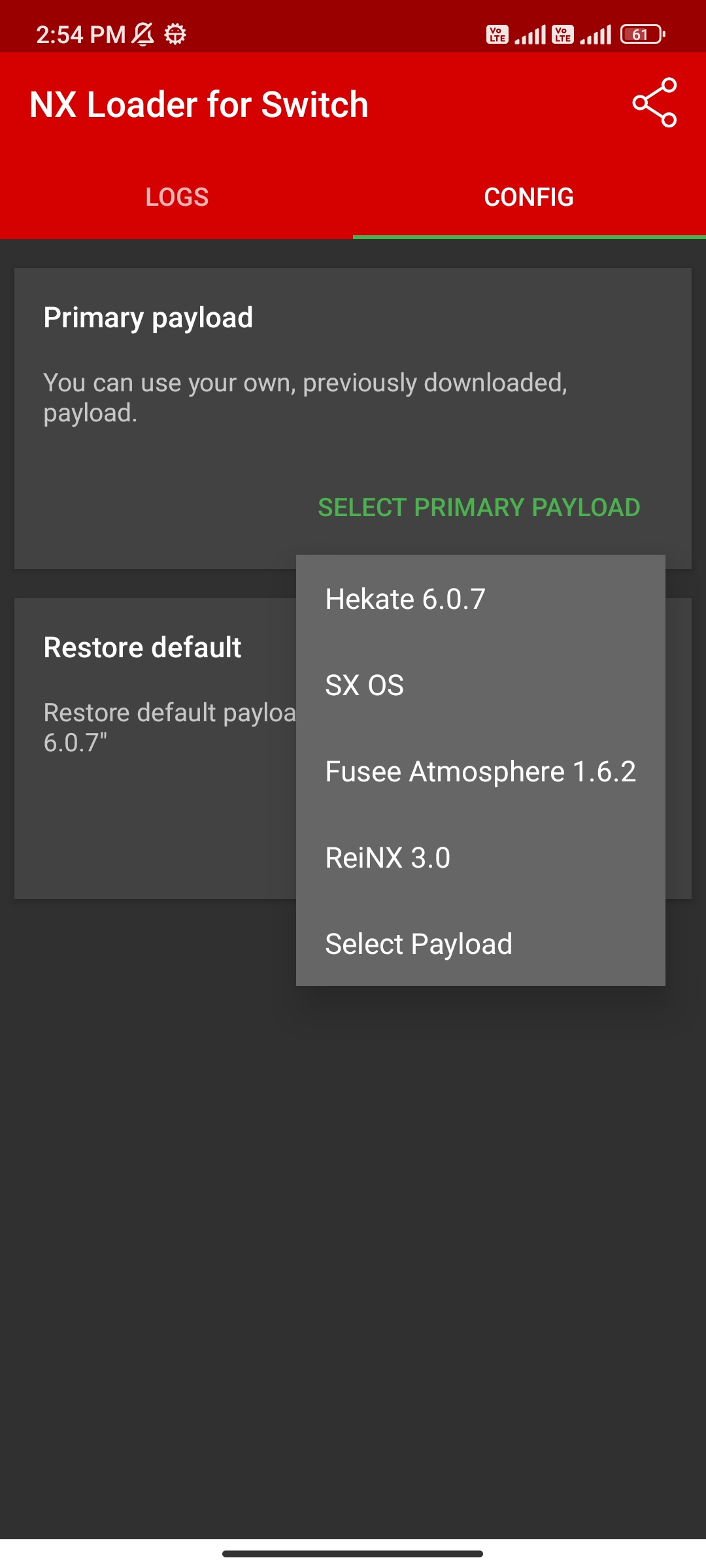This screenshot has width=706, height=1568.
Task: Open the CONFIG tab
Action: pyautogui.click(x=529, y=197)
